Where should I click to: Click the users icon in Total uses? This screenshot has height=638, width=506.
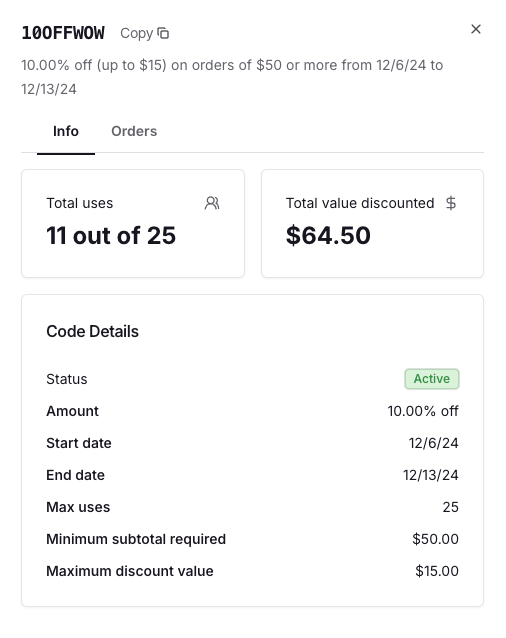(x=212, y=203)
